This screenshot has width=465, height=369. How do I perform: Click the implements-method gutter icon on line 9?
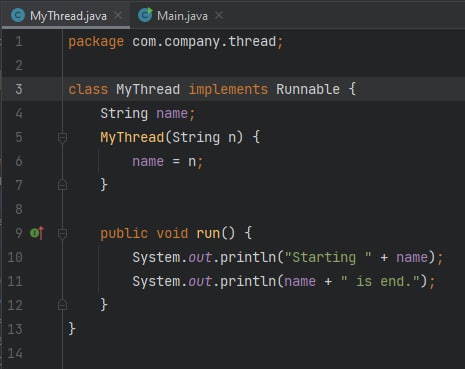coord(37,233)
